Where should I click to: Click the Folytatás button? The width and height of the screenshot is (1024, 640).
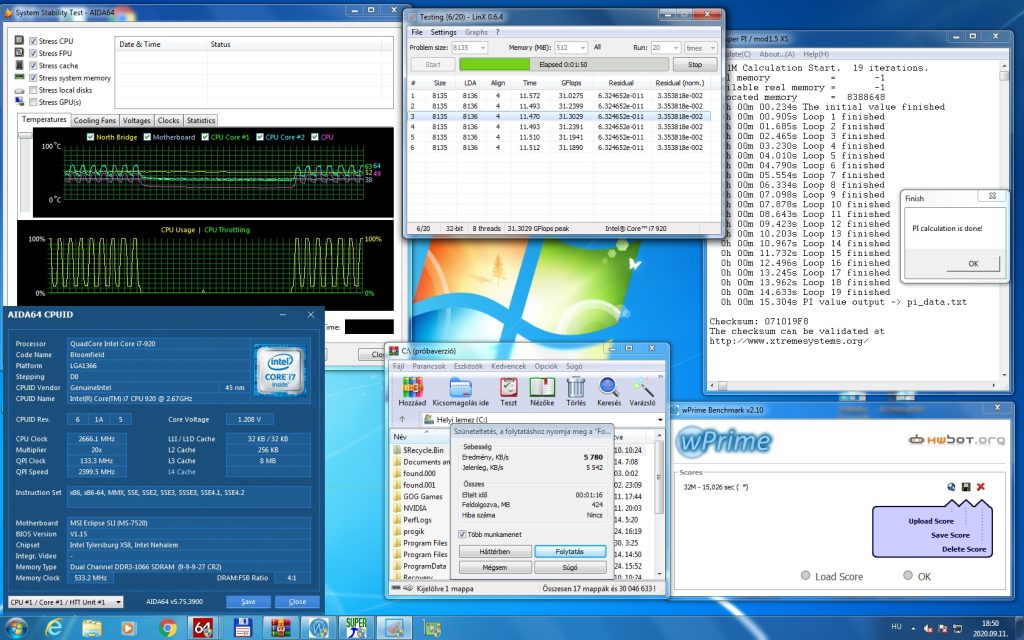[x=570, y=551]
